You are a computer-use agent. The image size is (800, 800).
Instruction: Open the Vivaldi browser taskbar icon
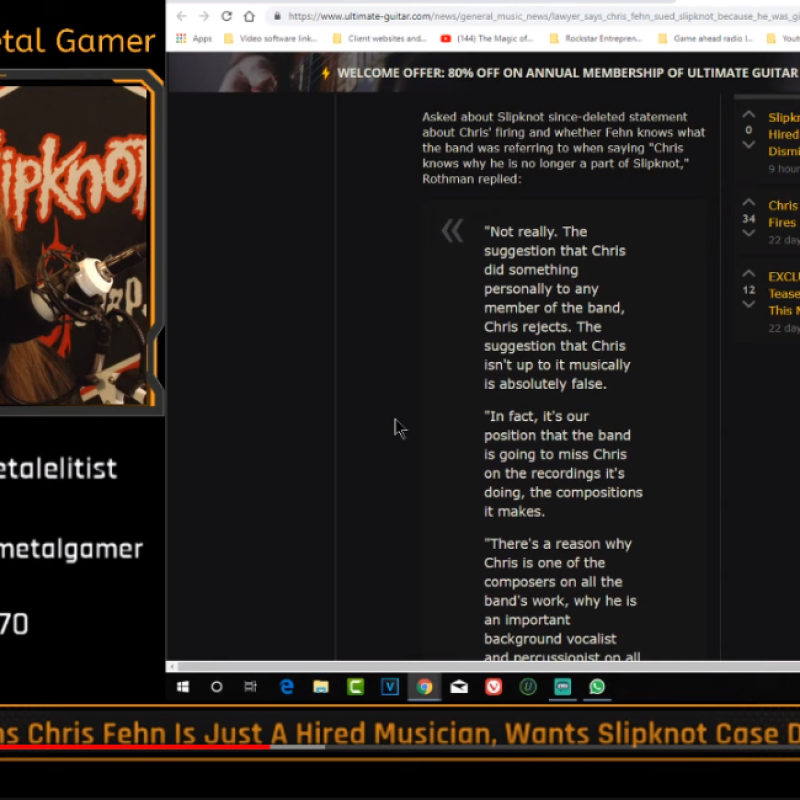[x=493, y=687]
